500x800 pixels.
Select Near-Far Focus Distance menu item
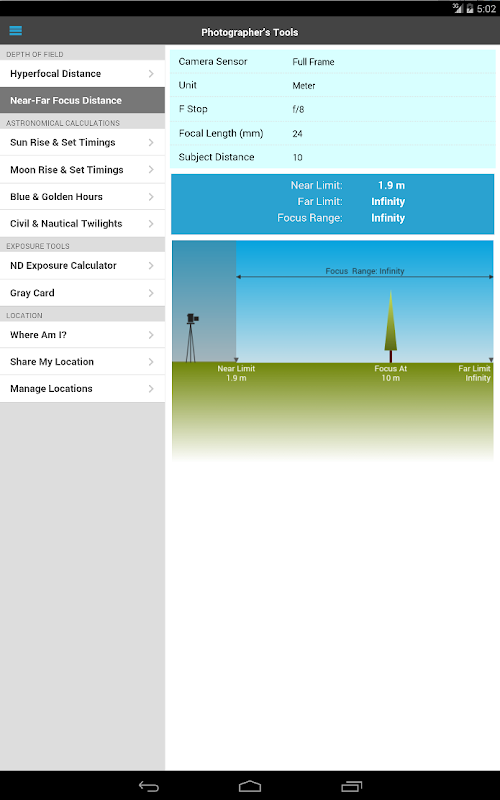82,100
